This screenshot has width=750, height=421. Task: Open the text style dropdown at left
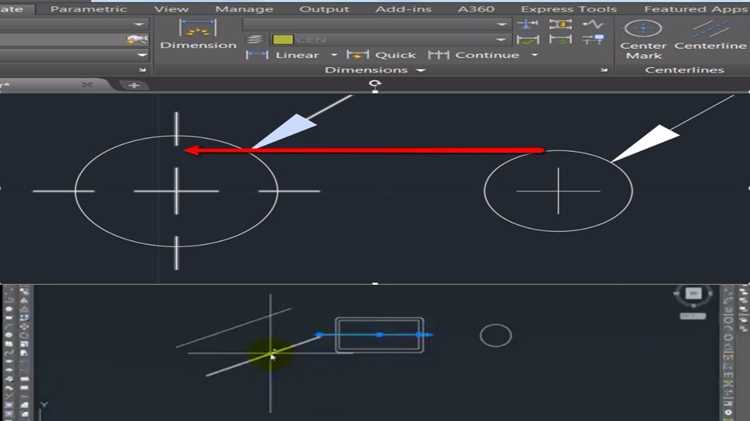139,24
